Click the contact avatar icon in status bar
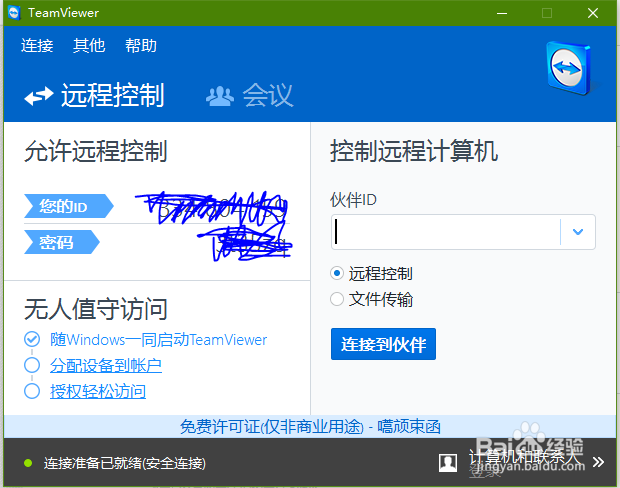Viewport: 620px width, 488px height. click(448, 462)
